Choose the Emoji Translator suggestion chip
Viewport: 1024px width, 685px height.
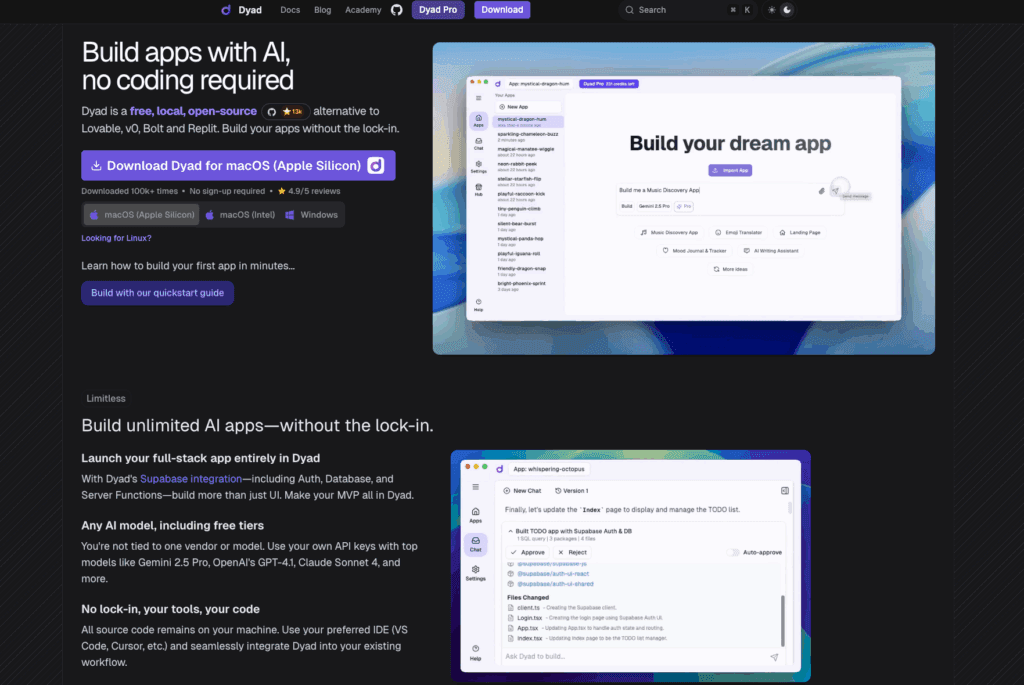pos(739,232)
